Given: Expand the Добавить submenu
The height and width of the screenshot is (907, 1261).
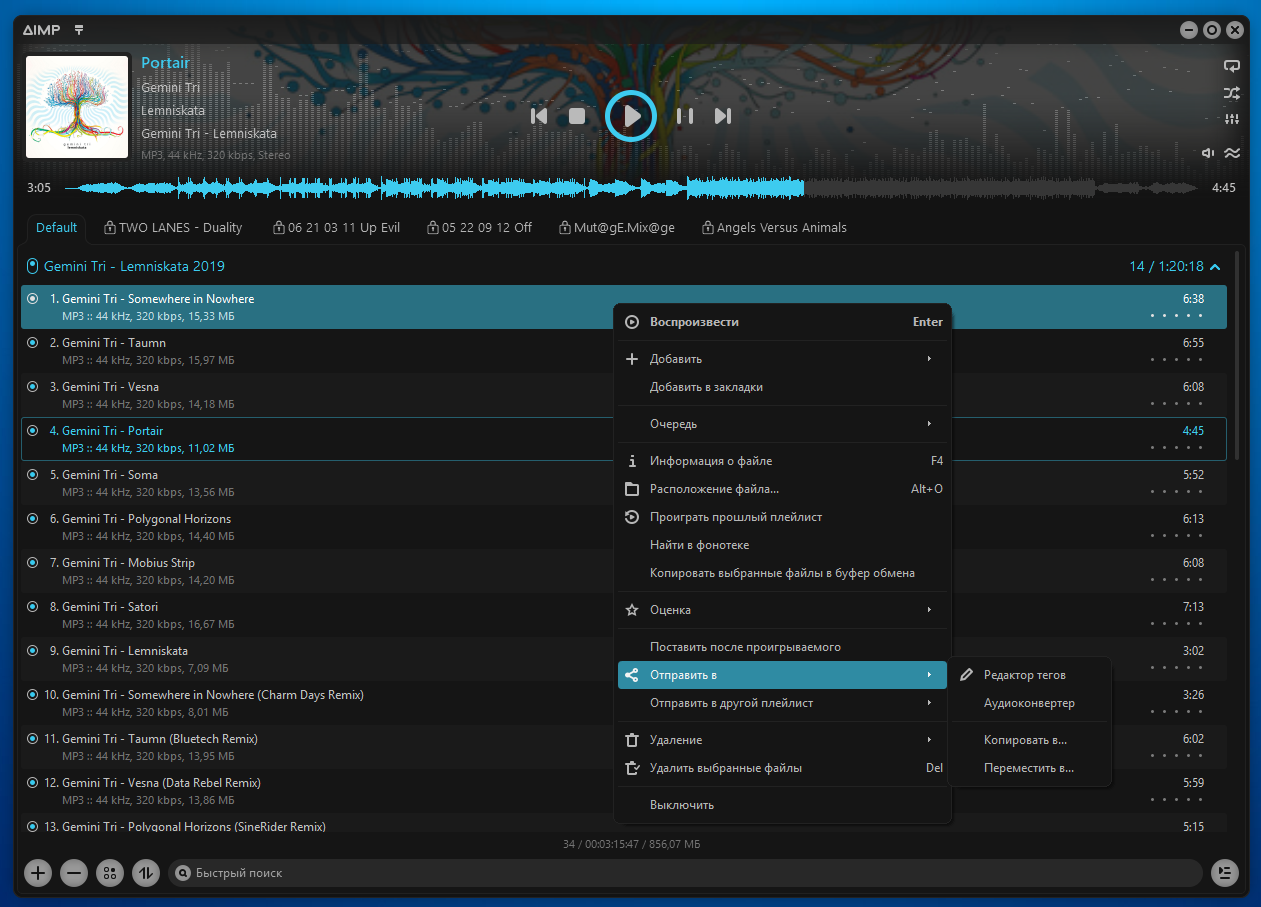Looking at the screenshot, I should click(782, 359).
